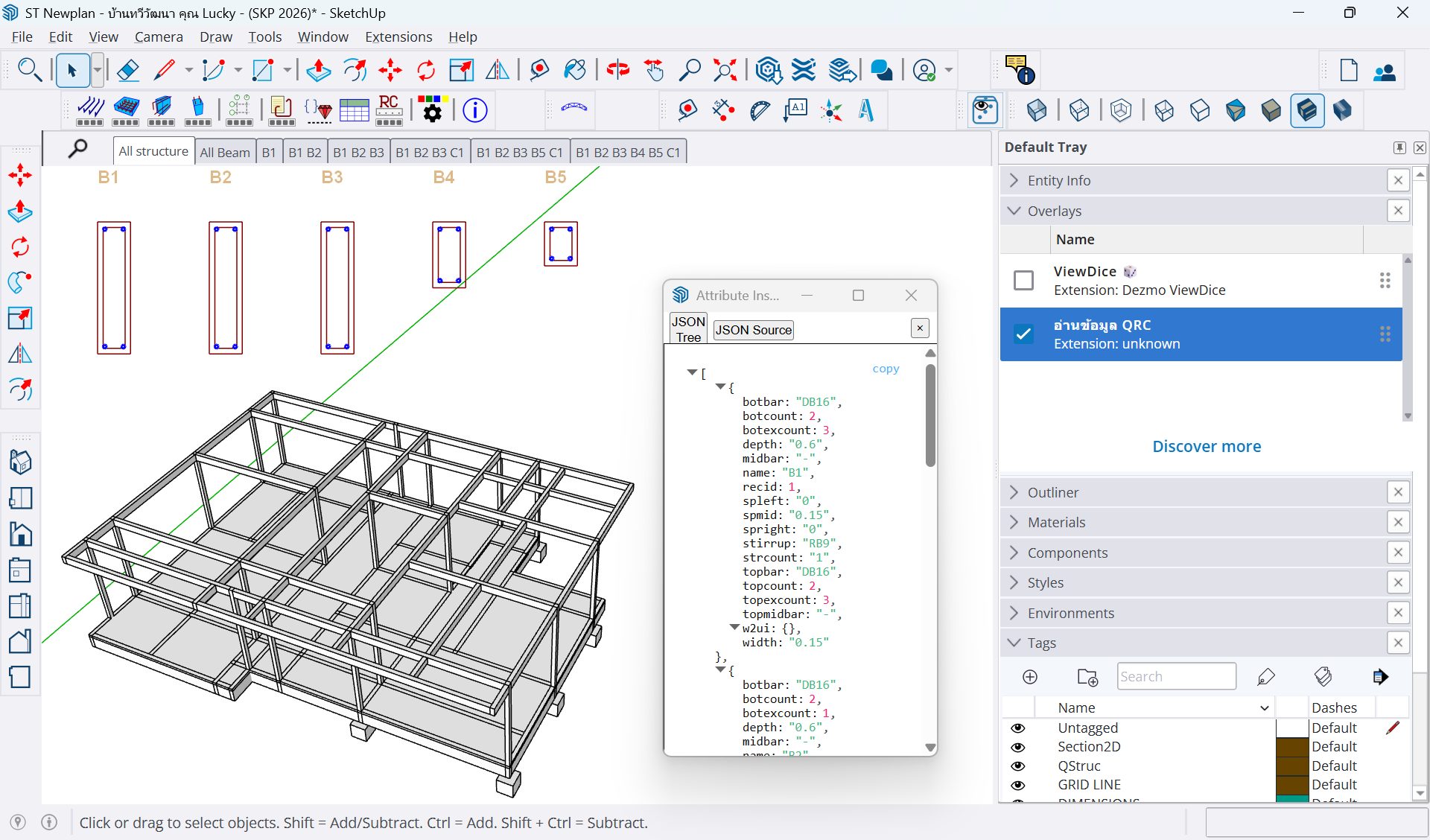
Task: Select the Tape Measure tool
Action: click(687, 110)
